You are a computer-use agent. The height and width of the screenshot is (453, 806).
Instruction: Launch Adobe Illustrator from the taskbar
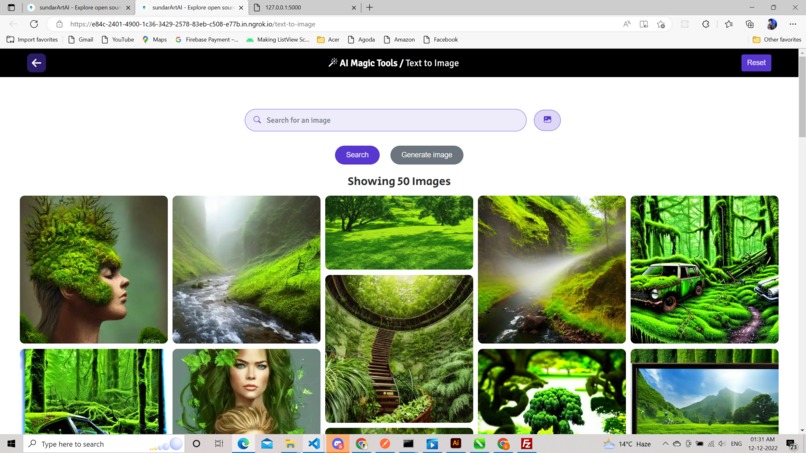tap(455, 443)
